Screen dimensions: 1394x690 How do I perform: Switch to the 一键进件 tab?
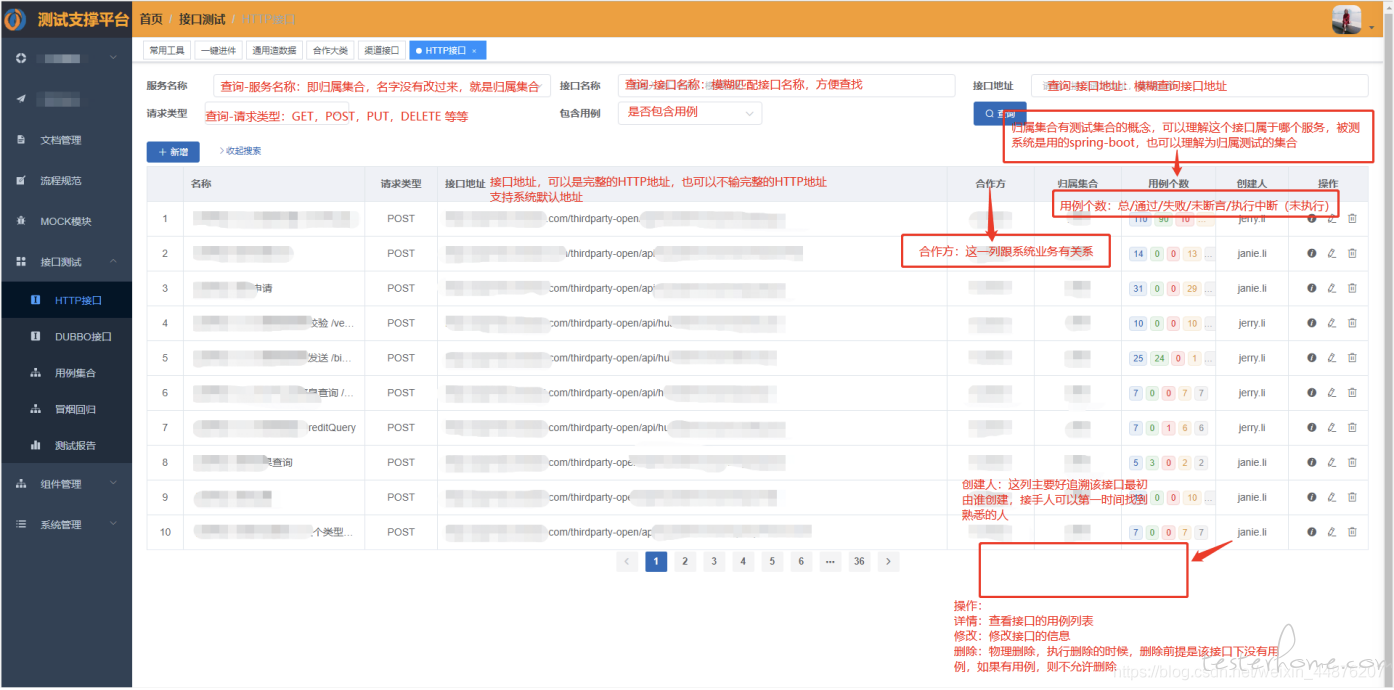pos(218,50)
